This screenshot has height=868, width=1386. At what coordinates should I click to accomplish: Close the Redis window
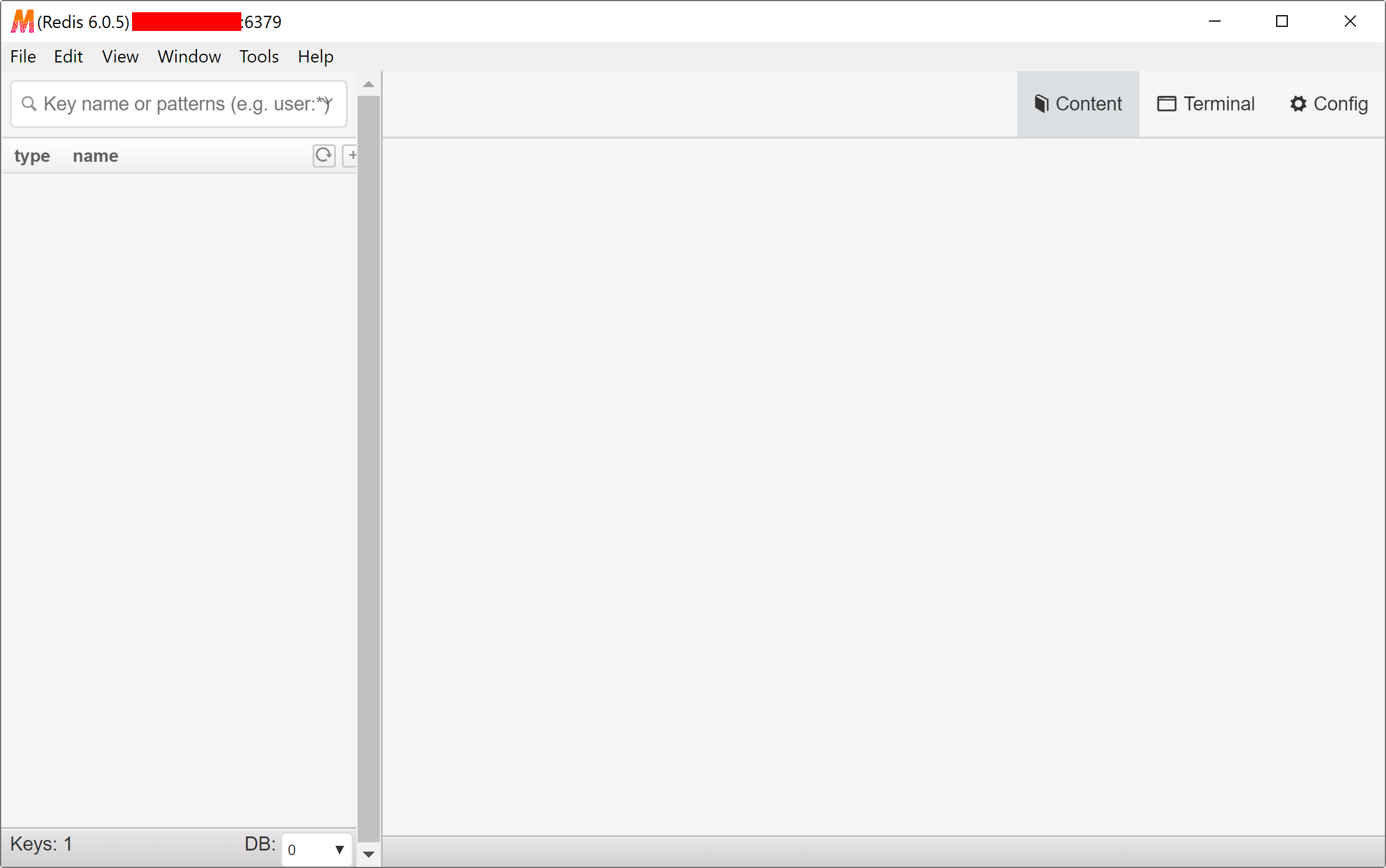tap(1350, 22)
